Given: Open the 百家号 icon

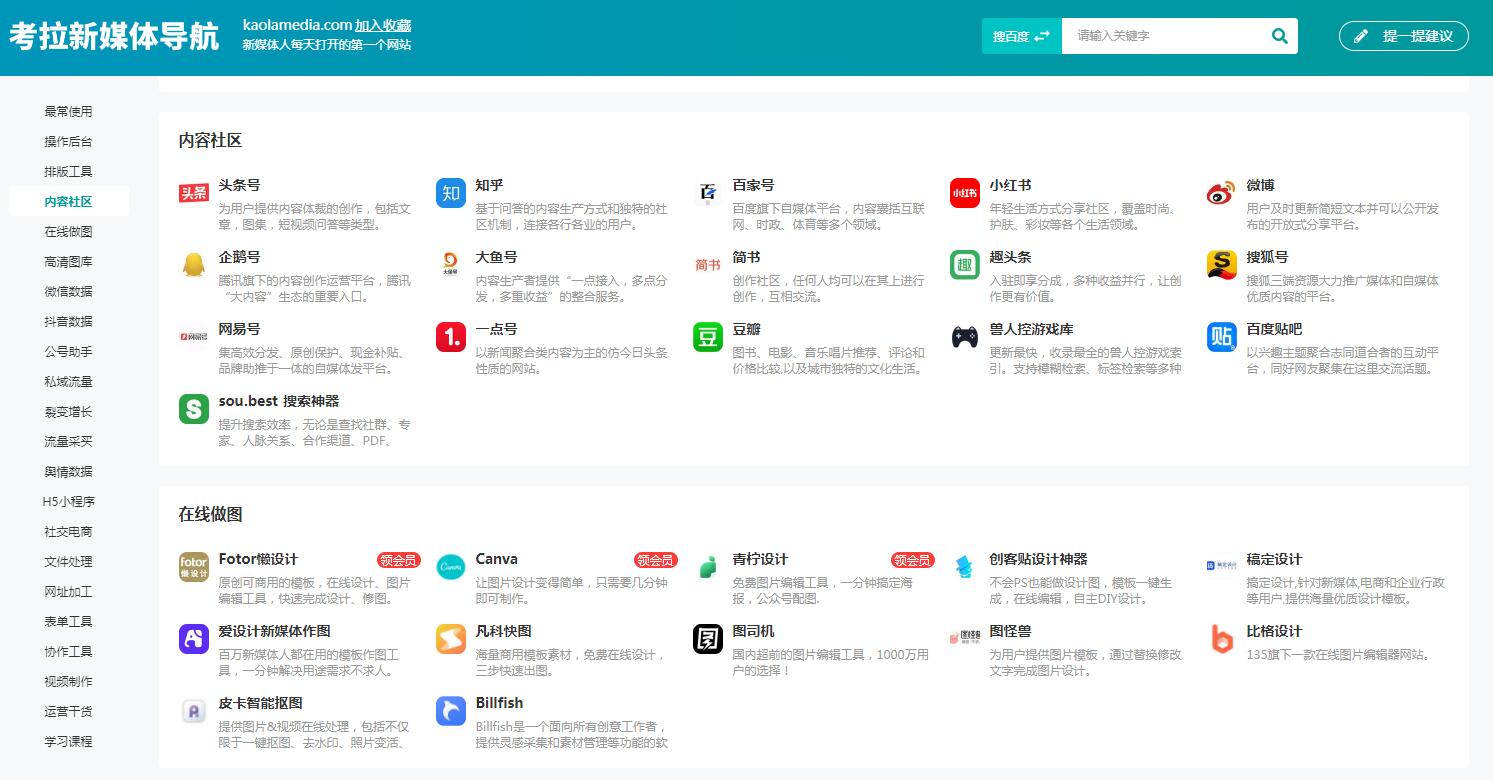Looking at the screenshot, I should coord(708,193).
